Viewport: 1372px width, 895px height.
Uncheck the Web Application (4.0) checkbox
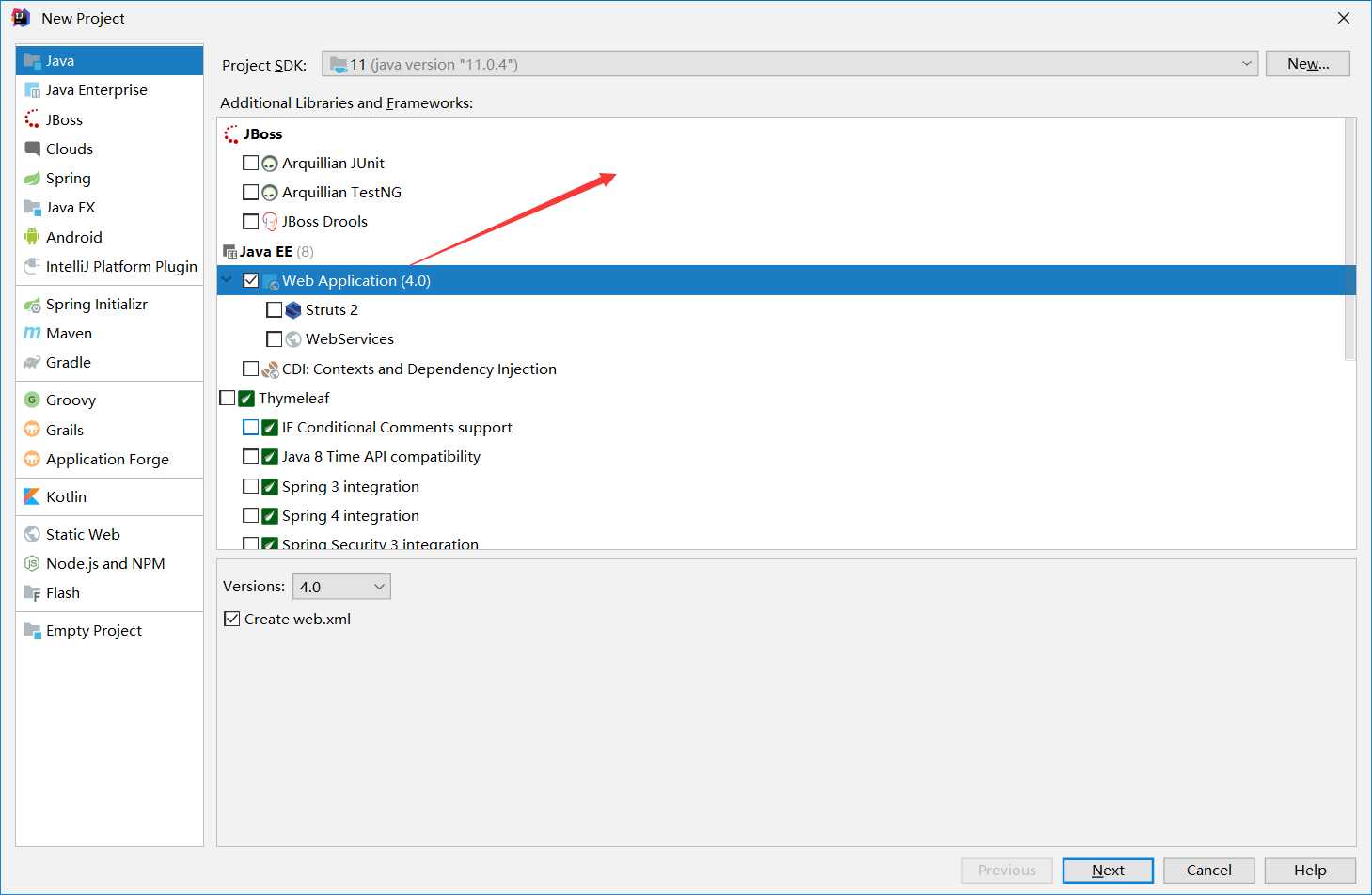point(250,280)
